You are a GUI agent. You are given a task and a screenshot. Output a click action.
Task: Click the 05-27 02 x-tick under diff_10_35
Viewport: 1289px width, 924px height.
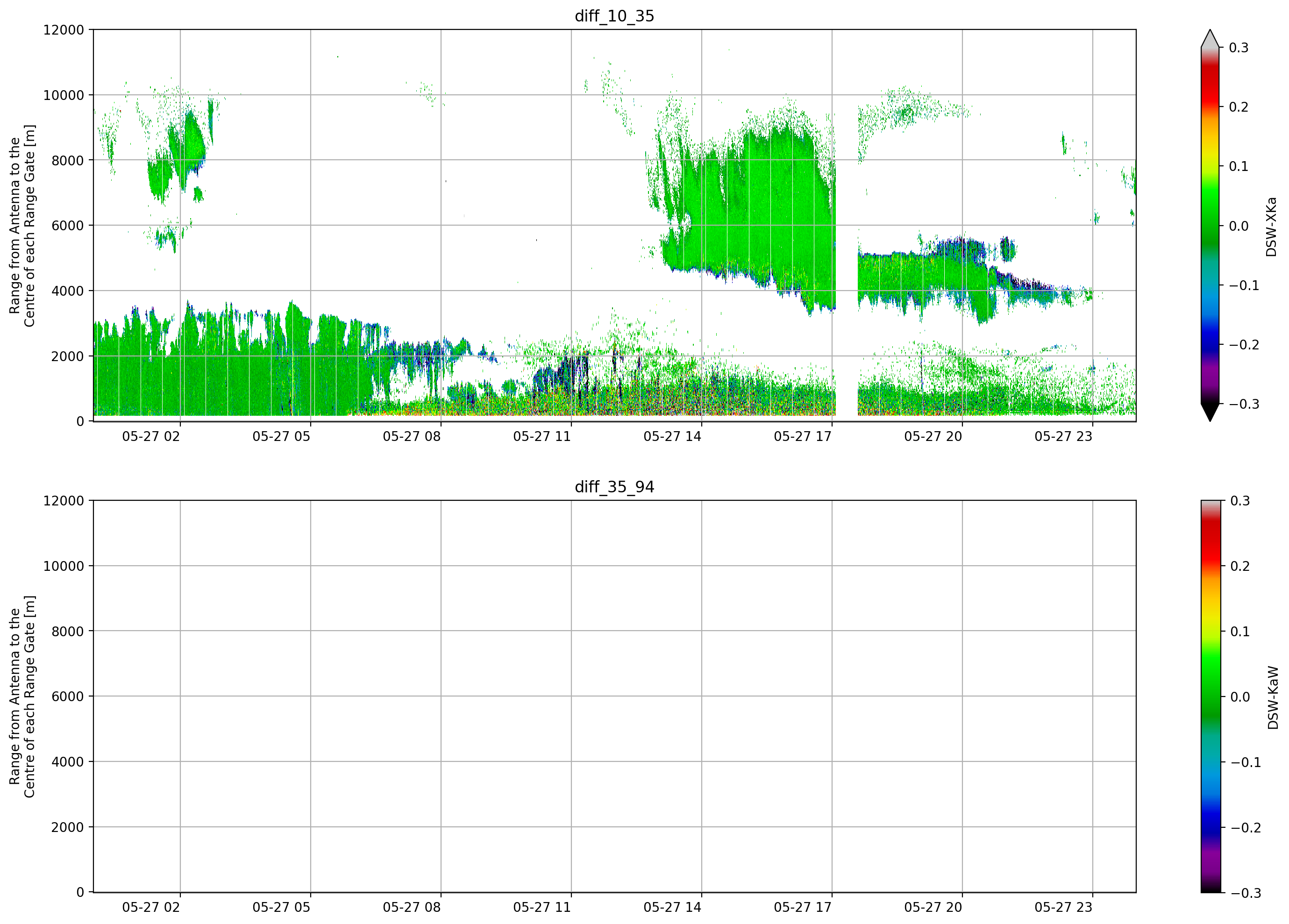(151, 436)
